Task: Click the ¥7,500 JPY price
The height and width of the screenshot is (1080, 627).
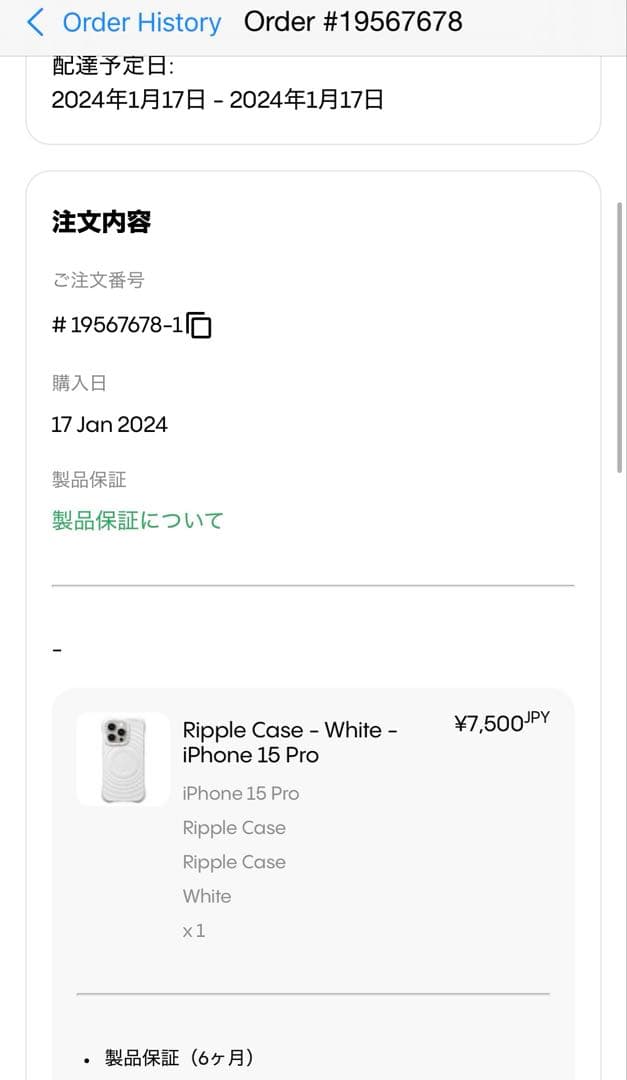Action: pyautogui.click(x=501, y=723)
